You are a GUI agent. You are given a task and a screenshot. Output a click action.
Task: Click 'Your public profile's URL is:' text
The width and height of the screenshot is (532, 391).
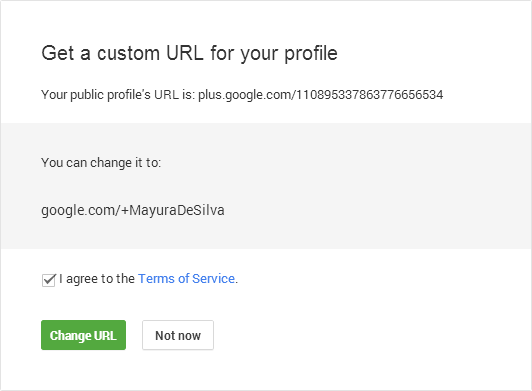[118, 95]
